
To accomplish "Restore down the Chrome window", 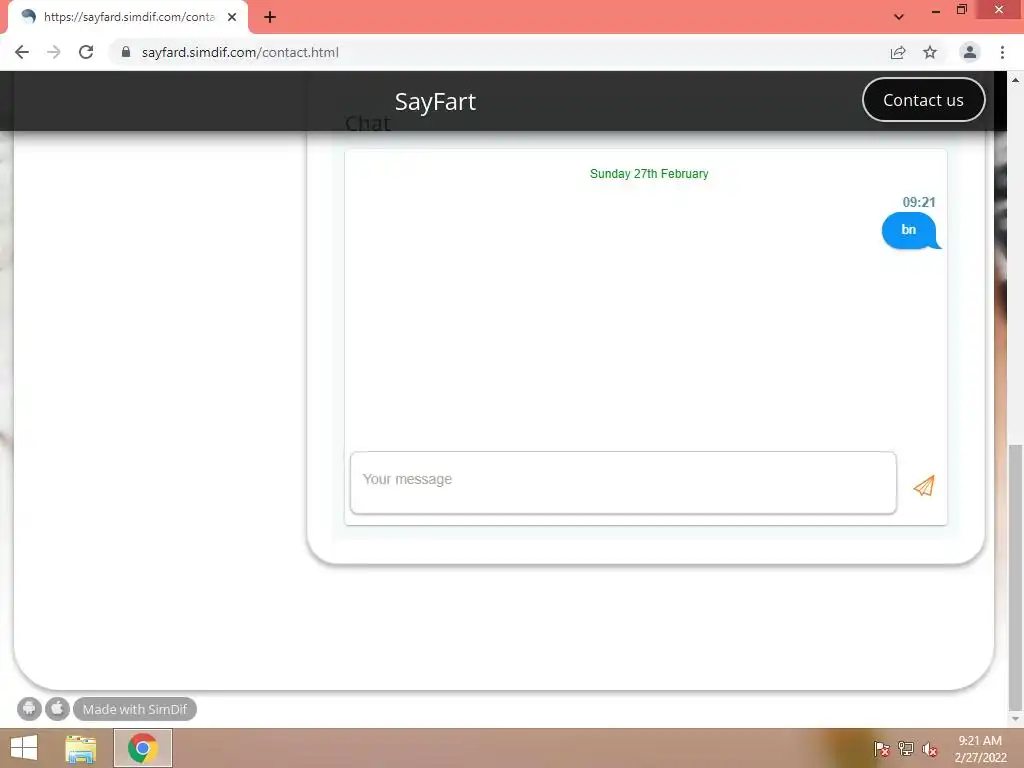I will pos(961,9).
